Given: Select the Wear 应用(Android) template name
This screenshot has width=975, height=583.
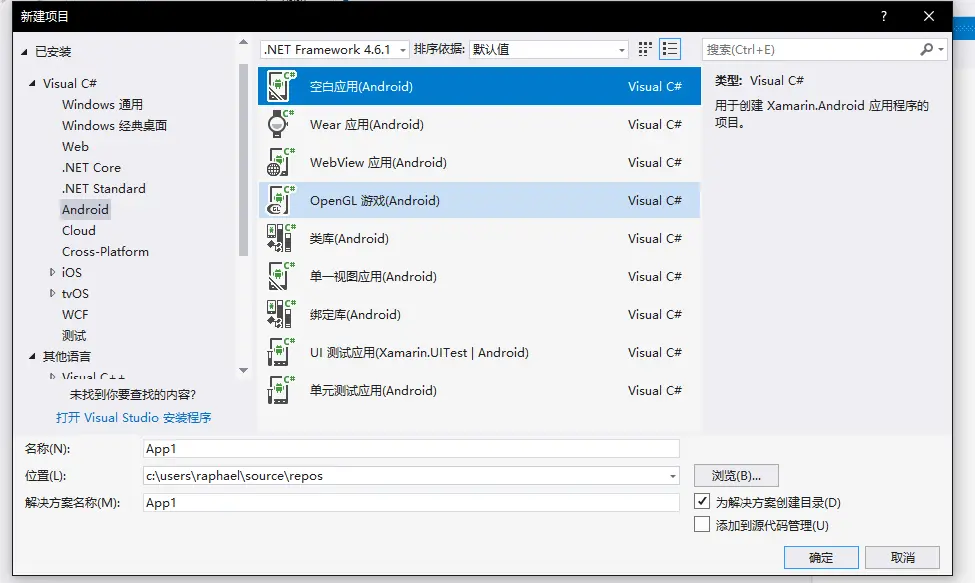Looking at the screenshot, I should pos(367,124).
